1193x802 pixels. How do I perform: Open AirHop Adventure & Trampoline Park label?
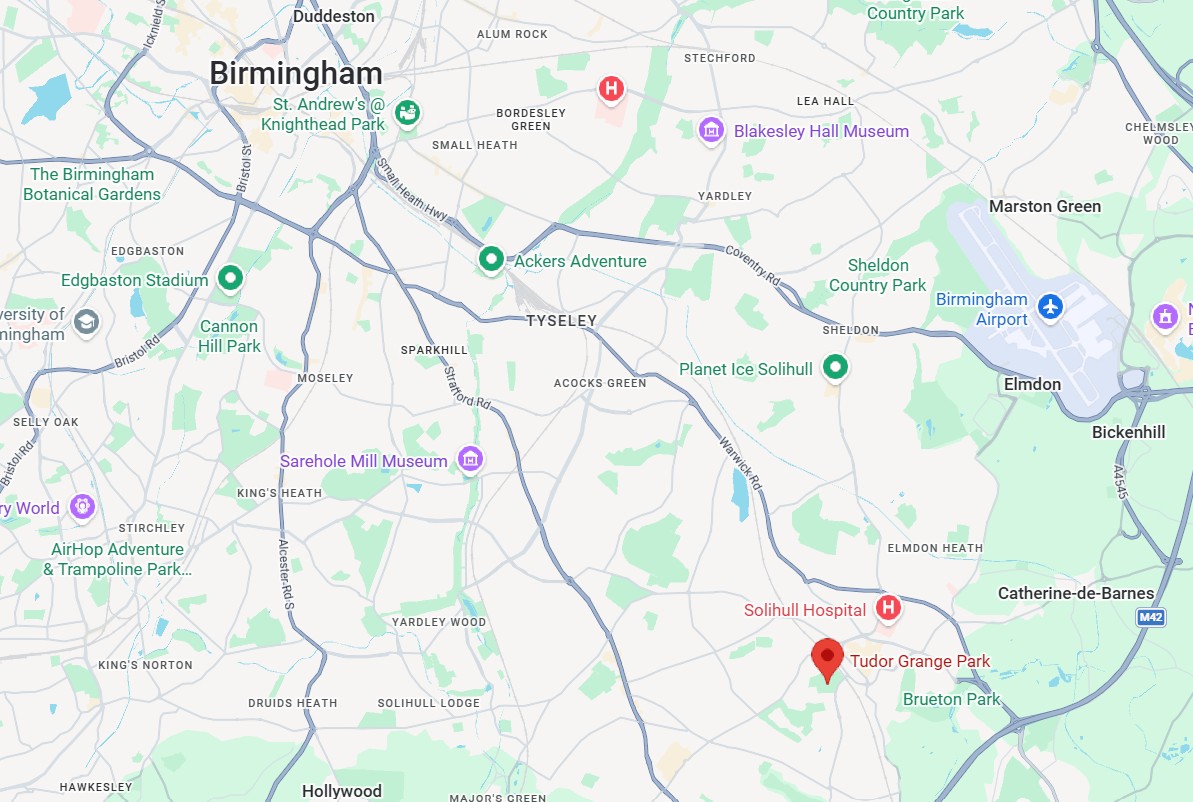(x=117, y=559)
